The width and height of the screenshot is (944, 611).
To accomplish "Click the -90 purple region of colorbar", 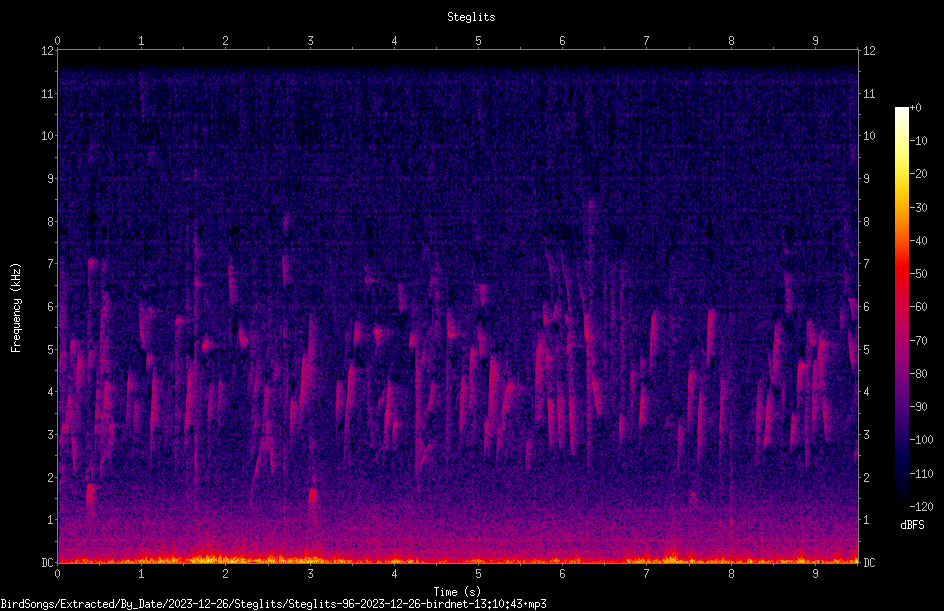I will tap(901, 406).
